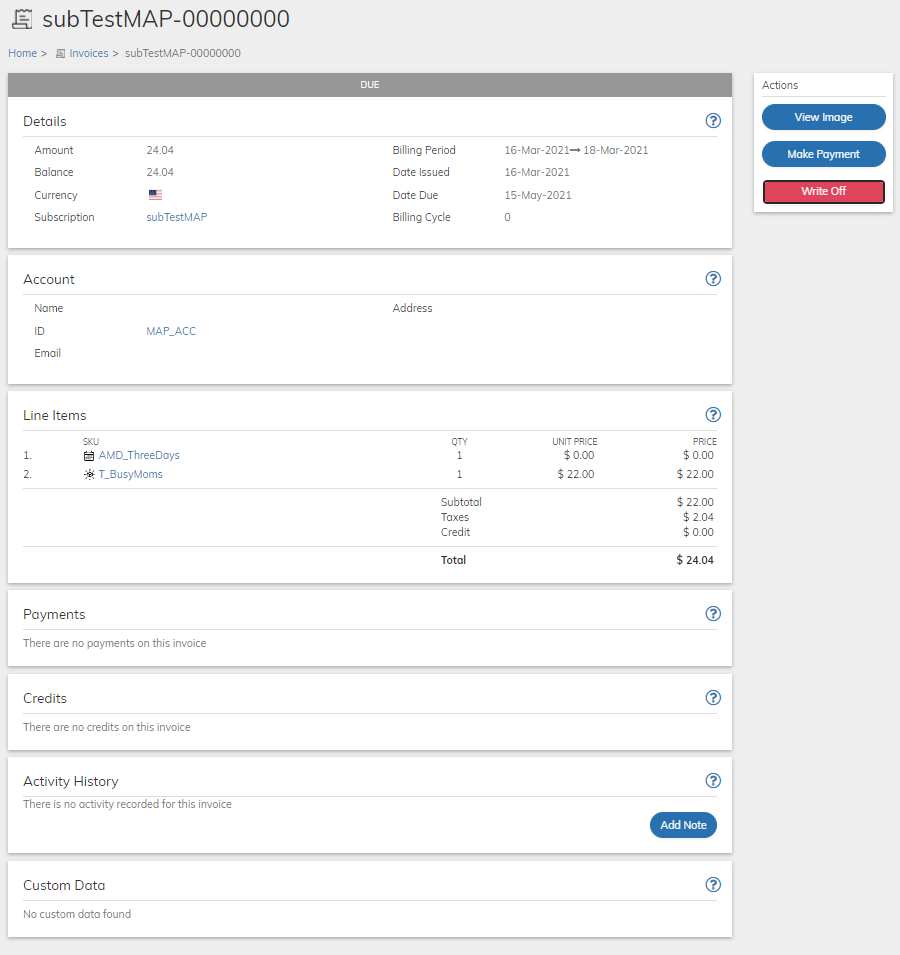Click the SKU column header
The height and width of the screenshot is (955, 900).
coord(91,442)
